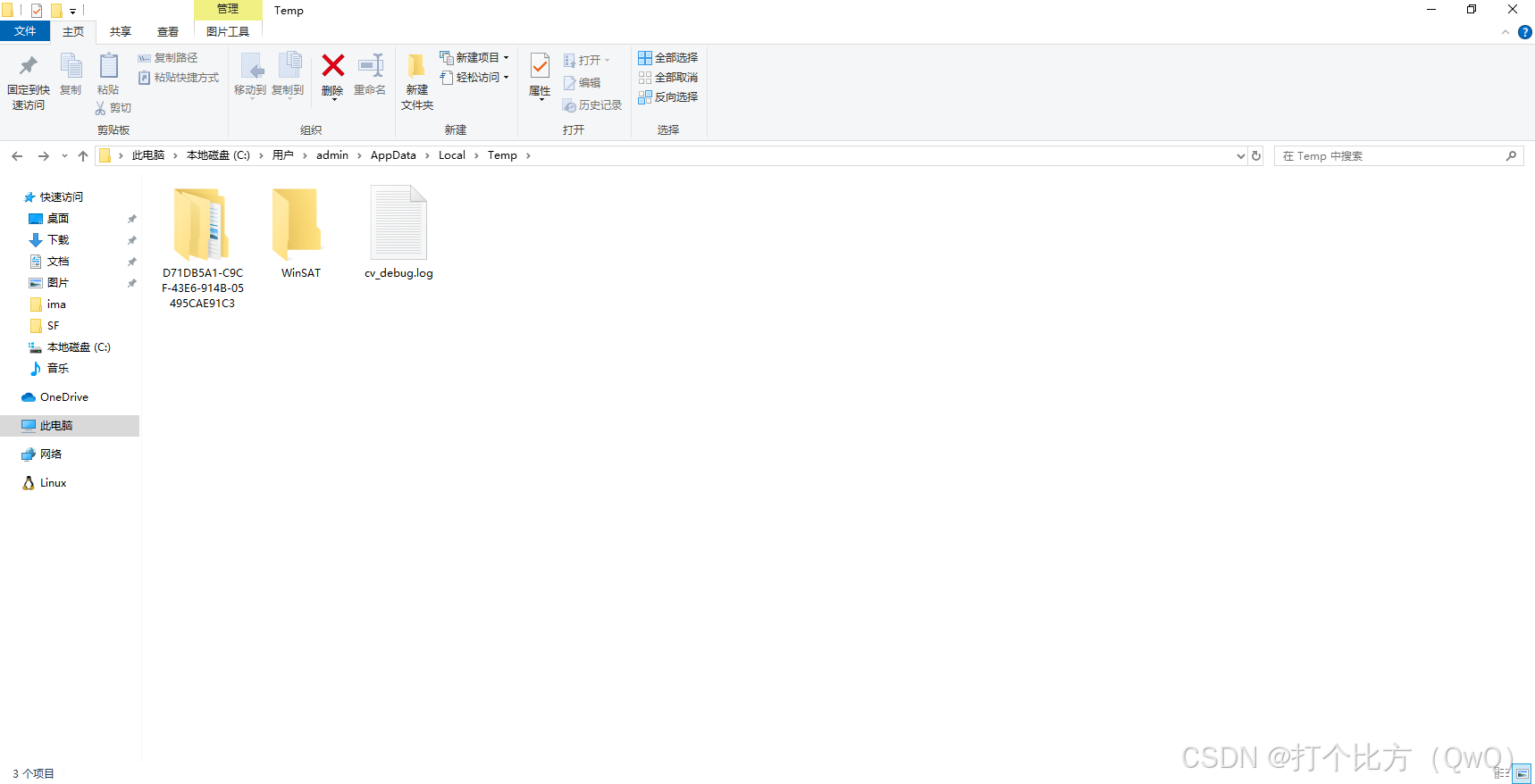
Task: Open the 文件 (File) menu tab
Action: [x=25, y=31]
